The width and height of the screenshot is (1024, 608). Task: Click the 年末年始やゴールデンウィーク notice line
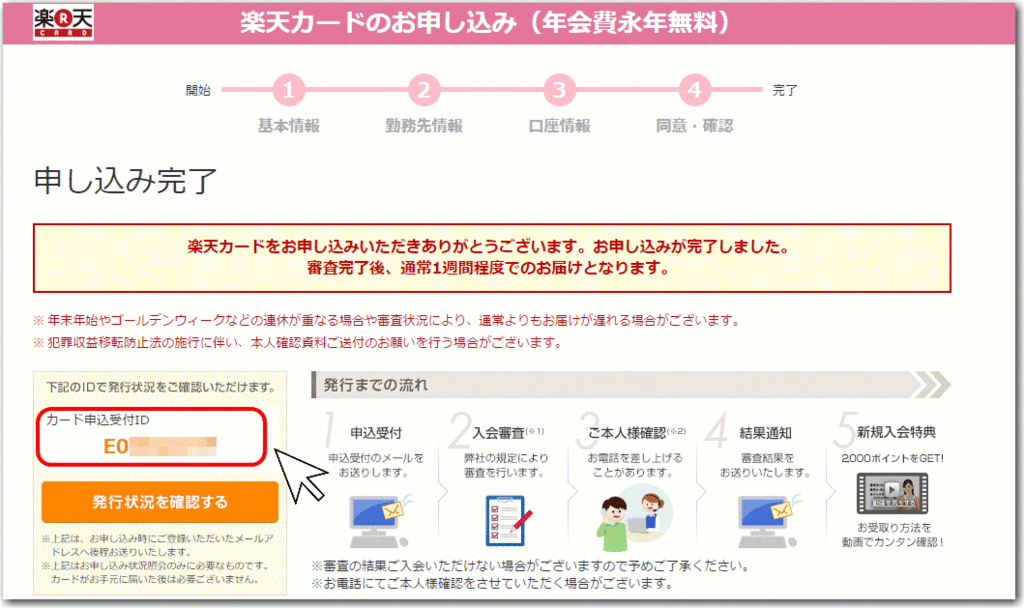click(x=387, y=320)
